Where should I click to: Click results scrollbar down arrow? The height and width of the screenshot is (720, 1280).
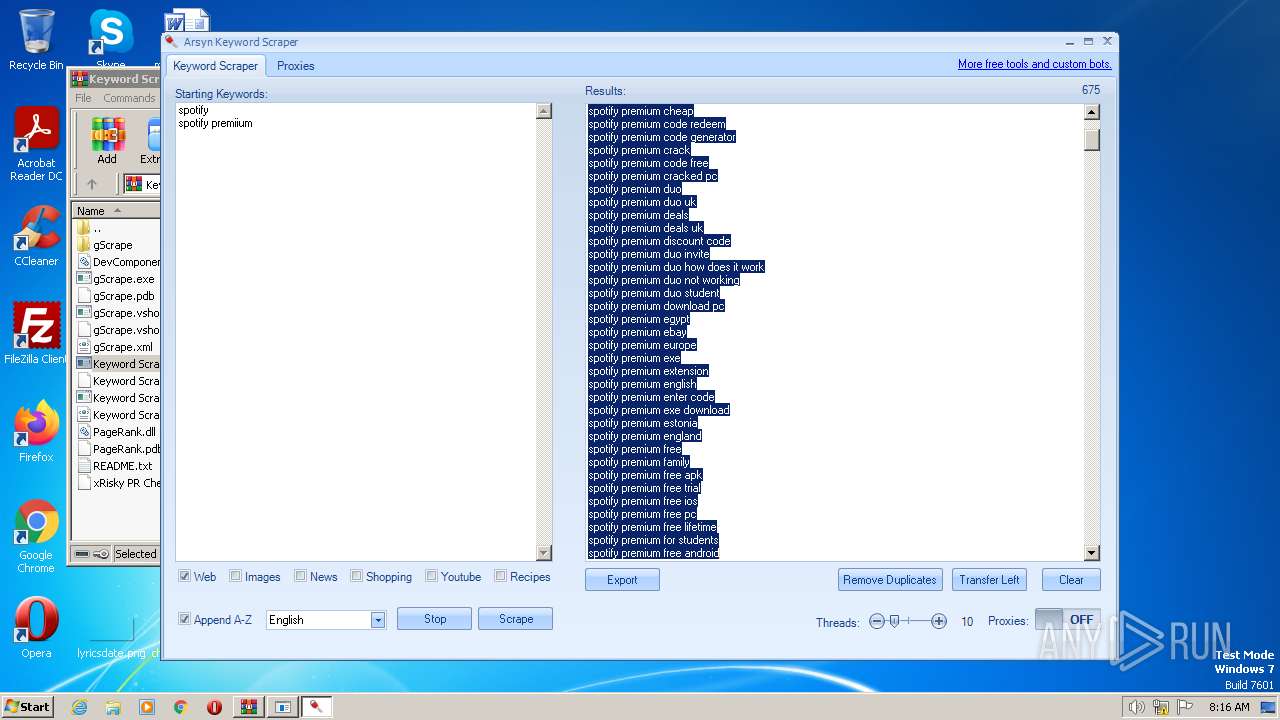(x=1091, y=553)
